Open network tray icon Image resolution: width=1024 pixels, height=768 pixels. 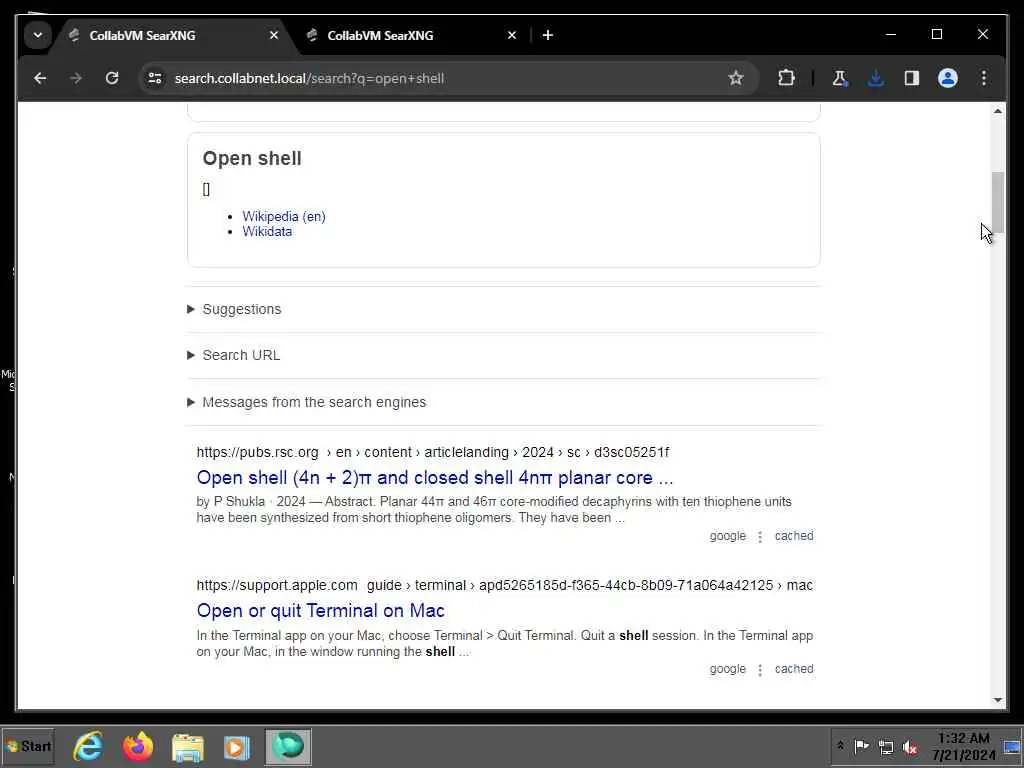click(x=886, y=746)
